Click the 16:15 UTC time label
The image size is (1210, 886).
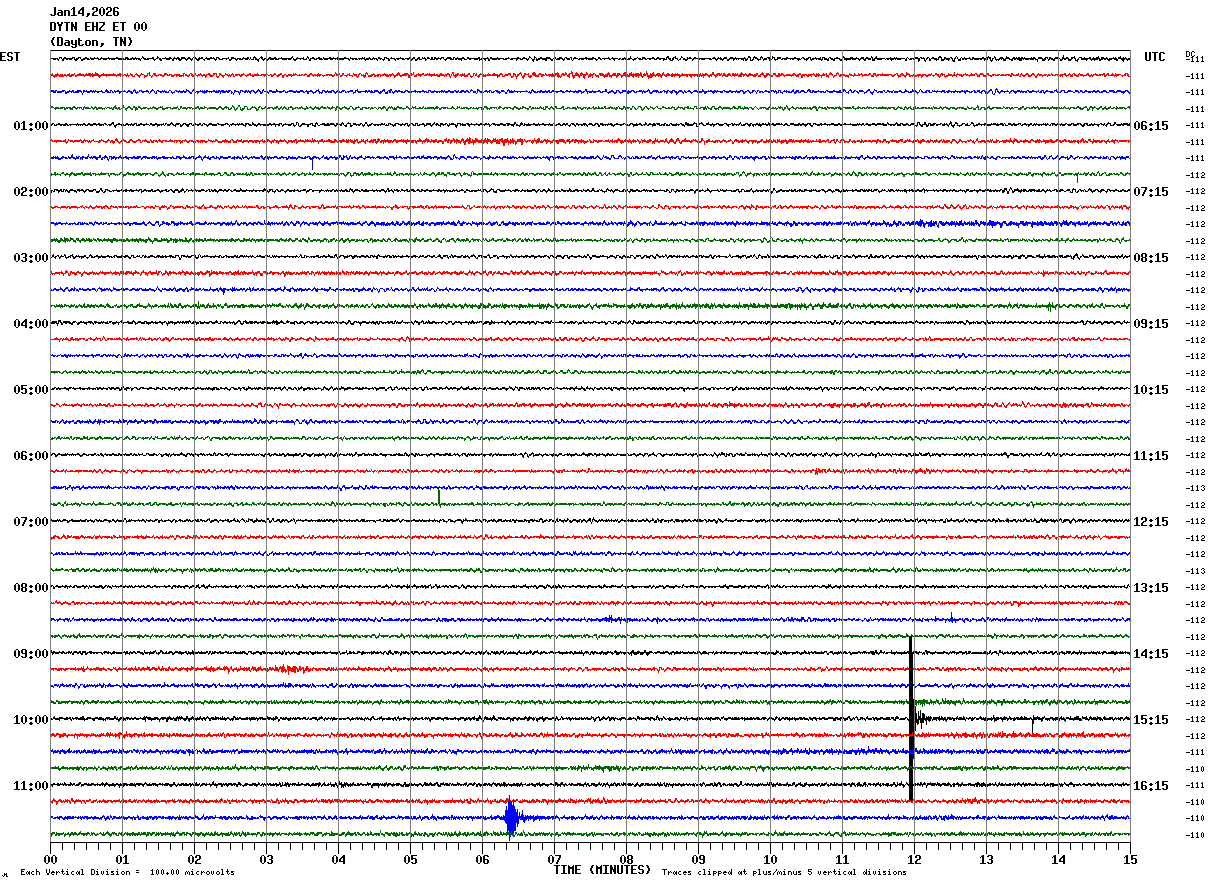pos(1150,786)
